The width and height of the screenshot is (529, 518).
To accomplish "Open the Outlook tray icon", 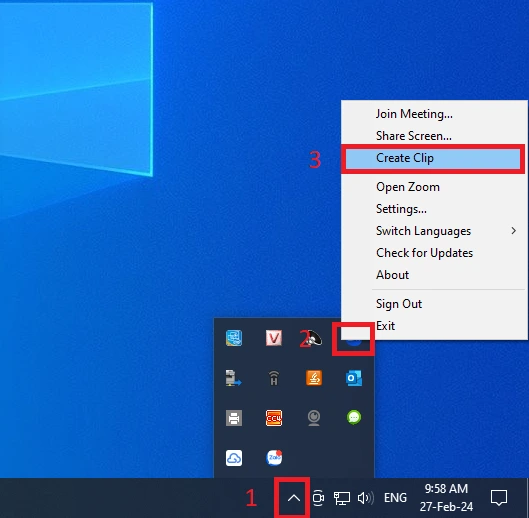I will click(354, 378).
